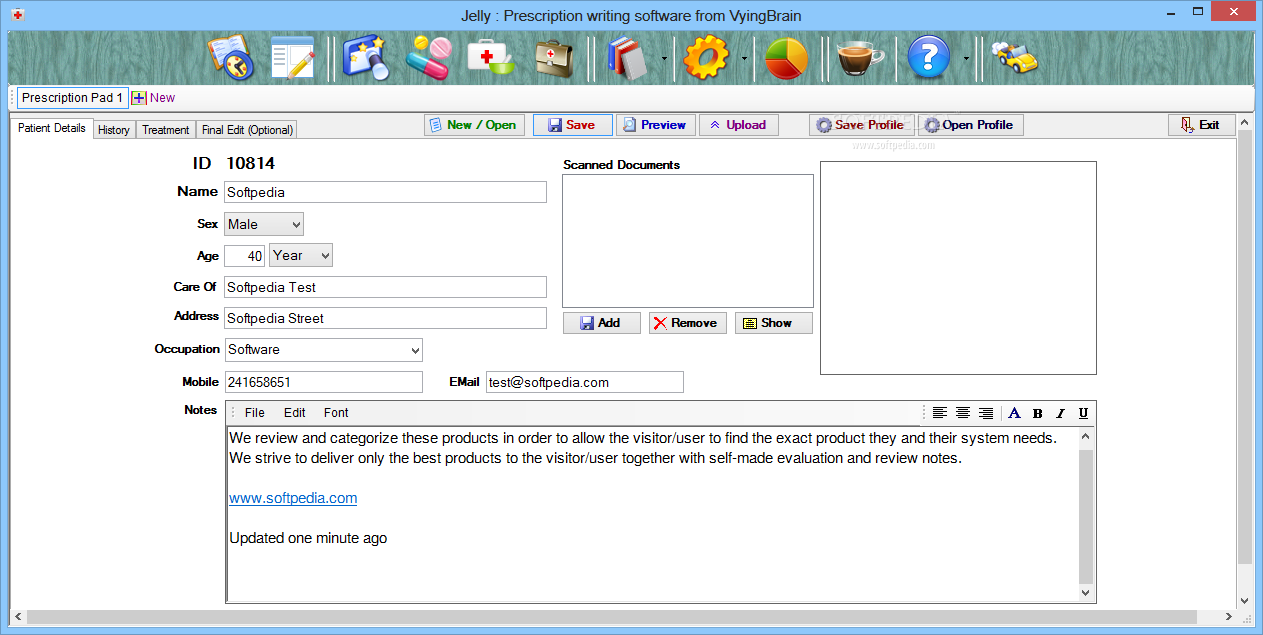Screen dimensions: 1263x635
Task: Click the EMail text field
Action: [x=585, y=382]
